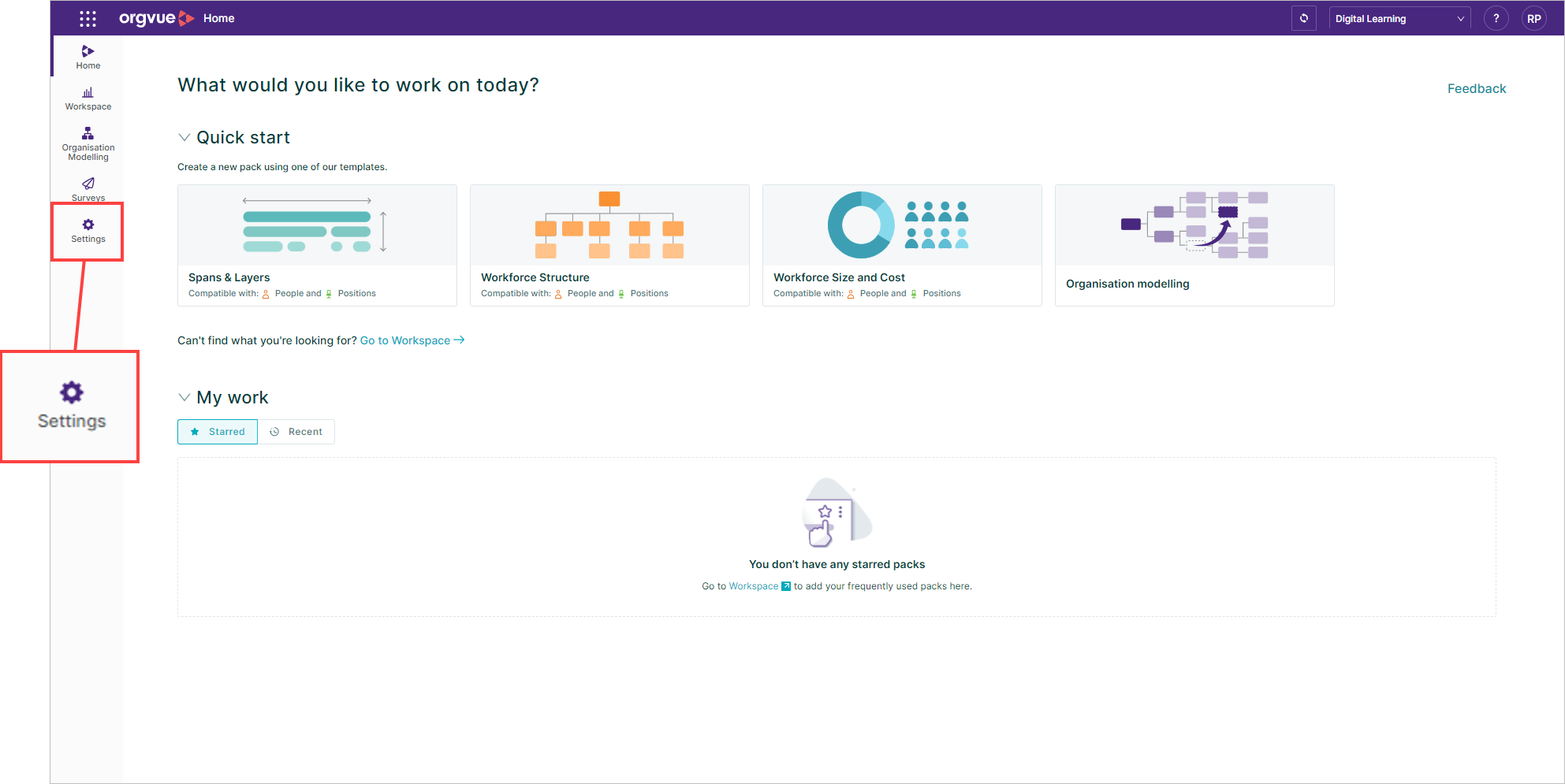
Task: Click the orgvue logo
Action: point(155,18)
